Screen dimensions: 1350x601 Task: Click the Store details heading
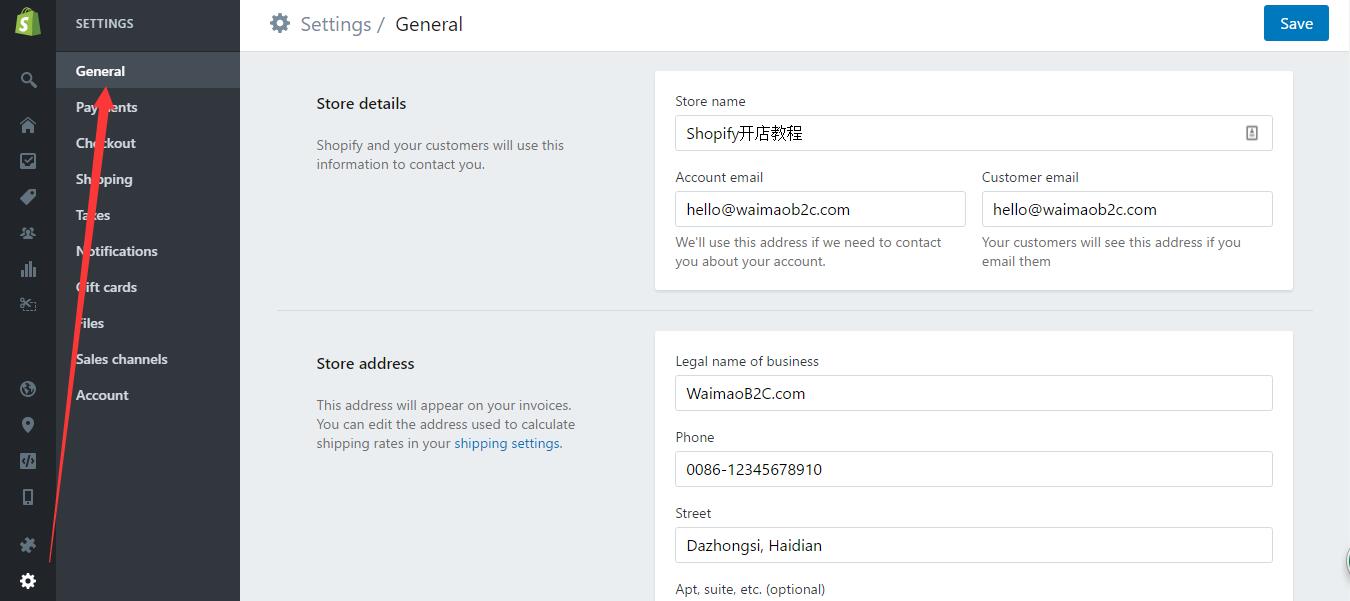361,103
